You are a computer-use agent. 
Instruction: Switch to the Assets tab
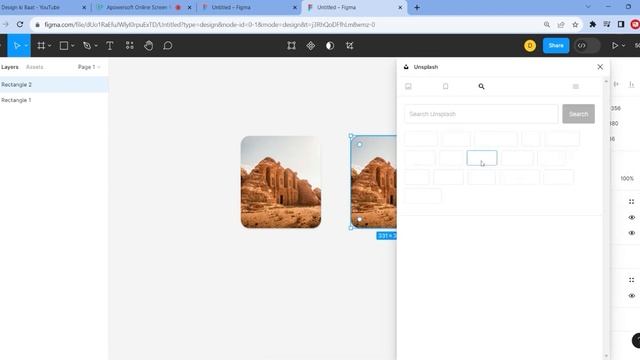click(x=35, y=67)
